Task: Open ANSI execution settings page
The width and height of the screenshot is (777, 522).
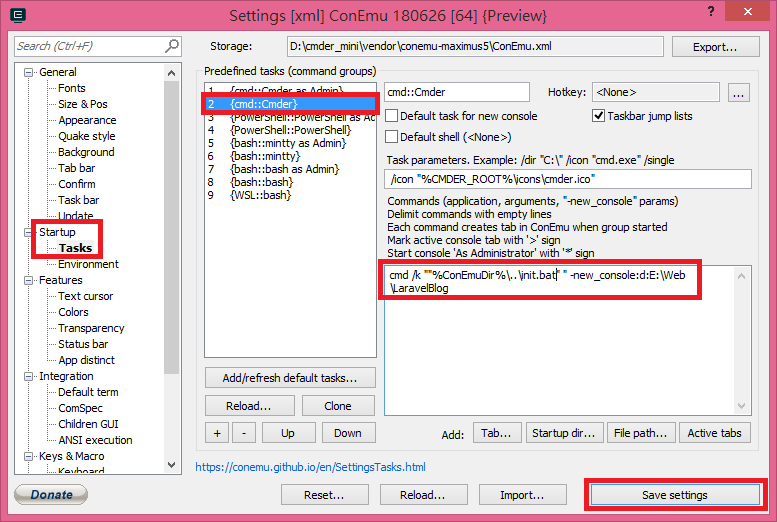Action: [x=95, y=440]
